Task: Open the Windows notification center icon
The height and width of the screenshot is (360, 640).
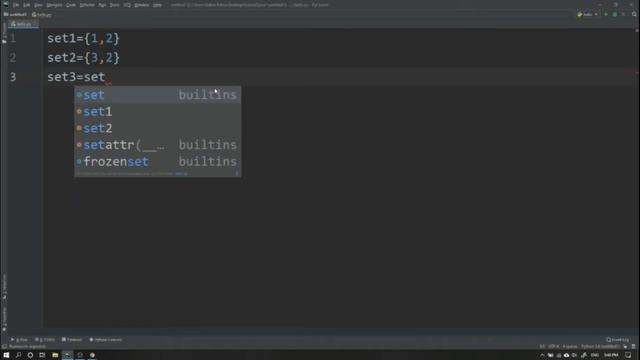Action: [628, 355]
